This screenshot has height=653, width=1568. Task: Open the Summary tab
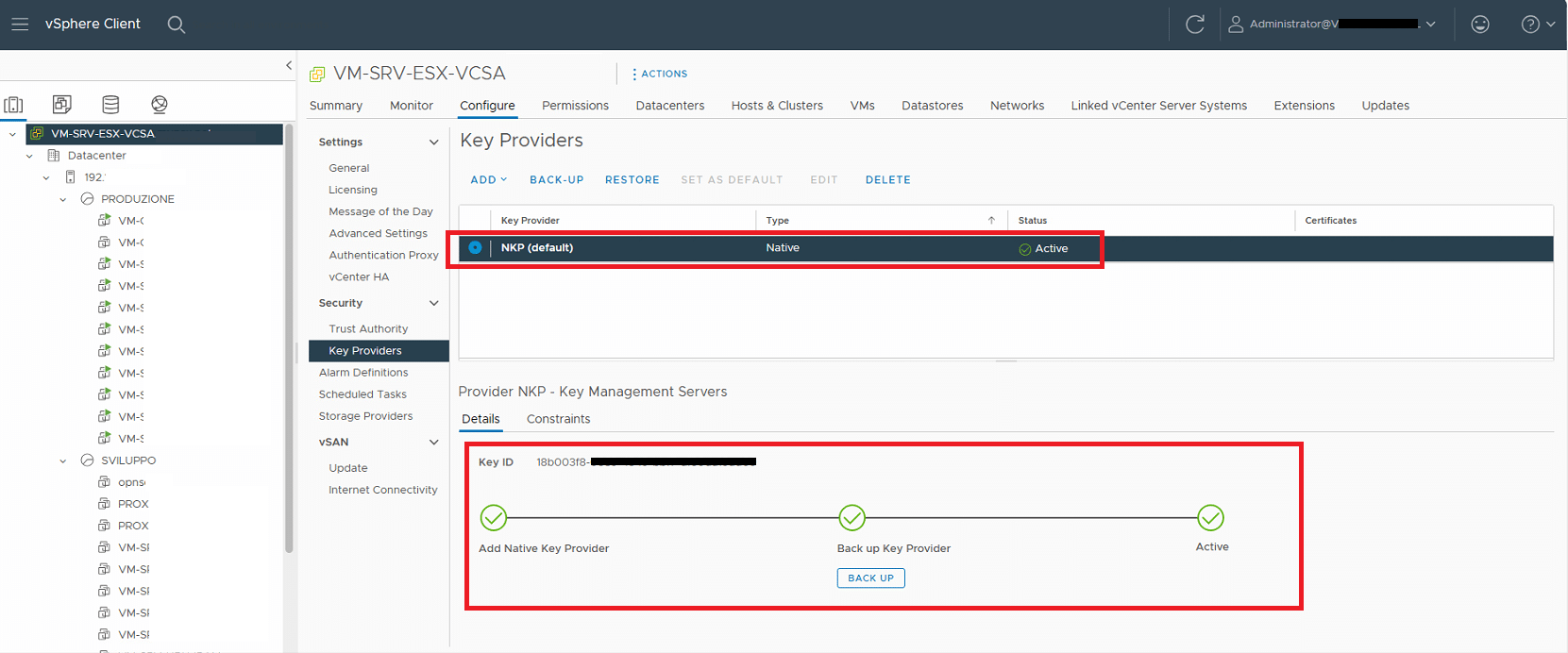click(336, 106)
